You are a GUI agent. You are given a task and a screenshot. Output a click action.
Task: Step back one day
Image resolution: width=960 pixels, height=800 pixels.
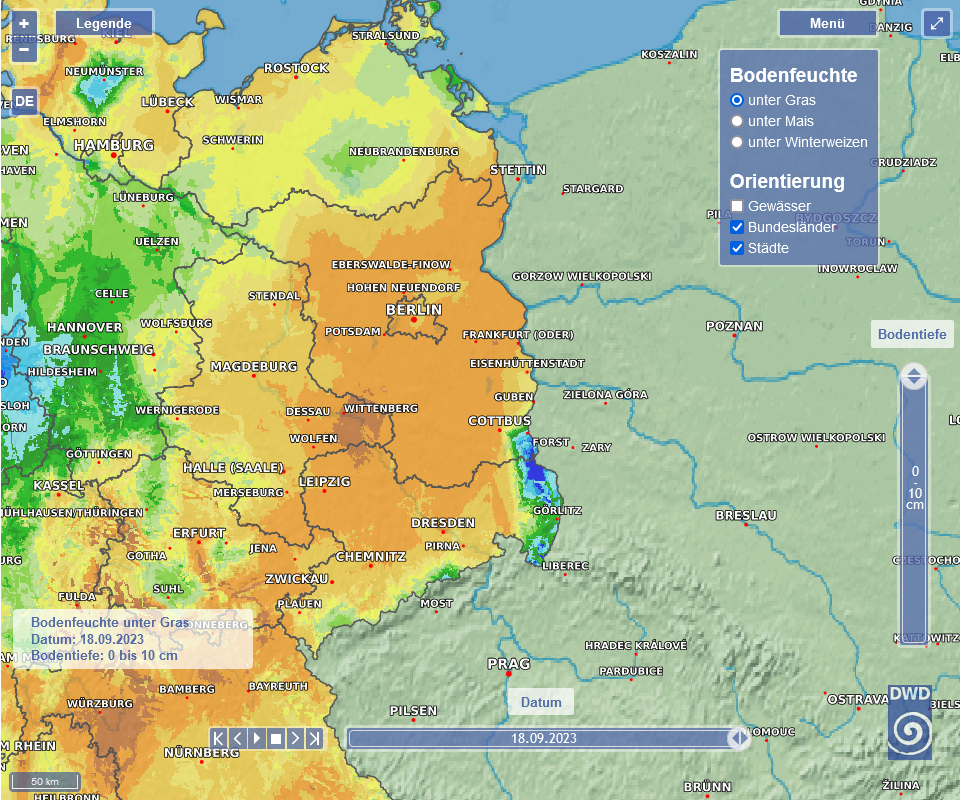point(238,739)
